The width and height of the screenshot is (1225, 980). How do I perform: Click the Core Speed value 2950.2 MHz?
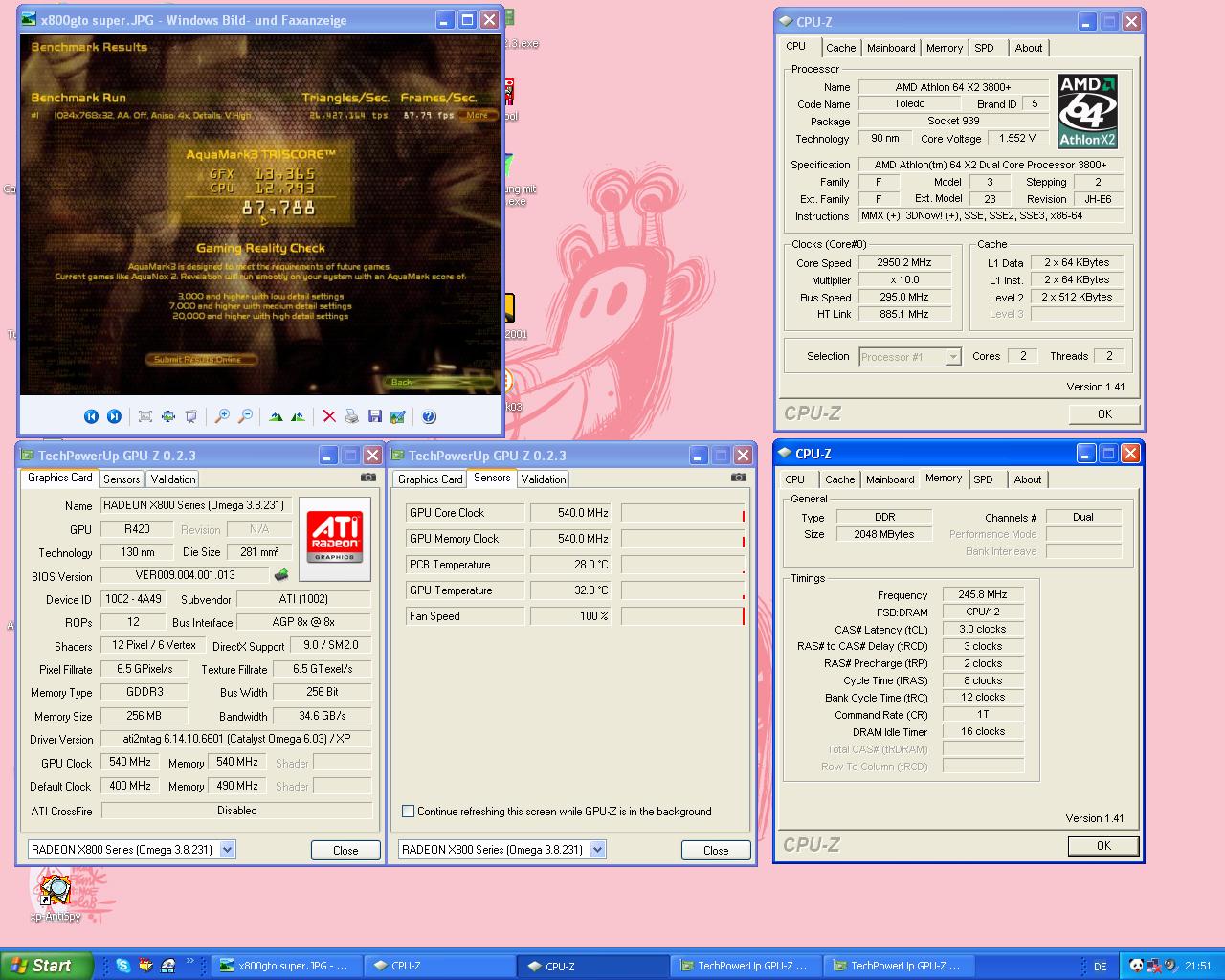click(x=904, y=262)
